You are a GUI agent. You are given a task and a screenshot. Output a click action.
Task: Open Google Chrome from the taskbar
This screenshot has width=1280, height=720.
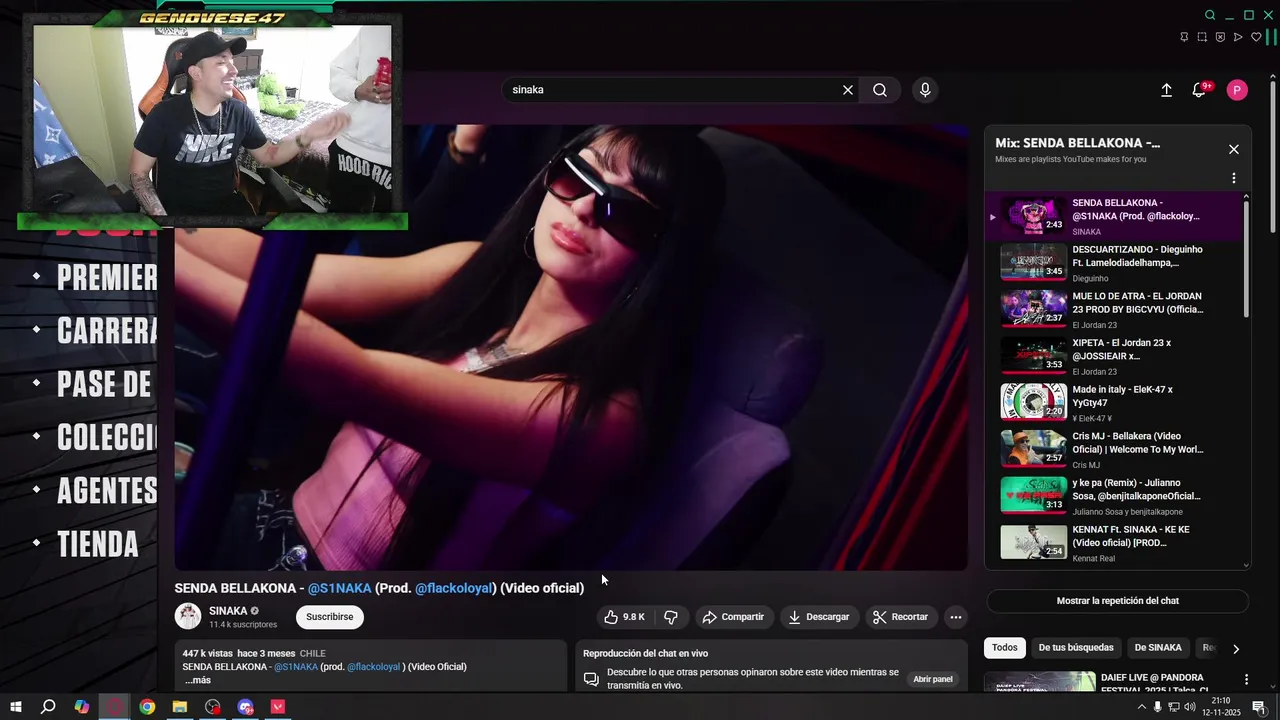click(147, 707)
